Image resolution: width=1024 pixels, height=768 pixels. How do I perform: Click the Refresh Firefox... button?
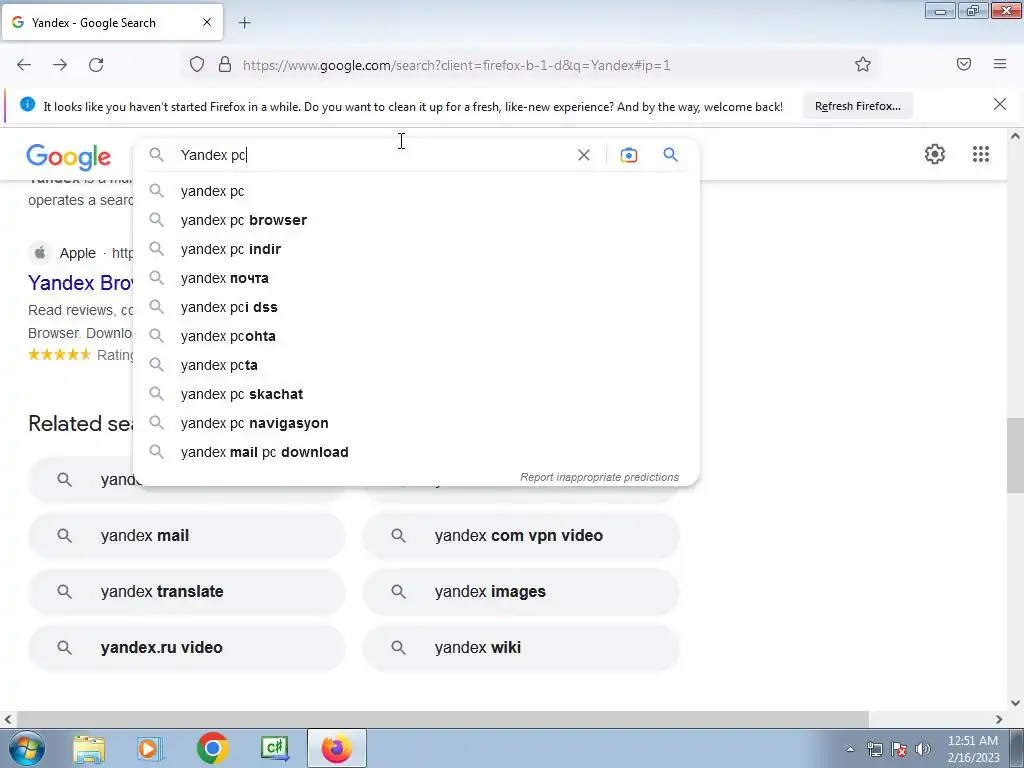(857, 106)
